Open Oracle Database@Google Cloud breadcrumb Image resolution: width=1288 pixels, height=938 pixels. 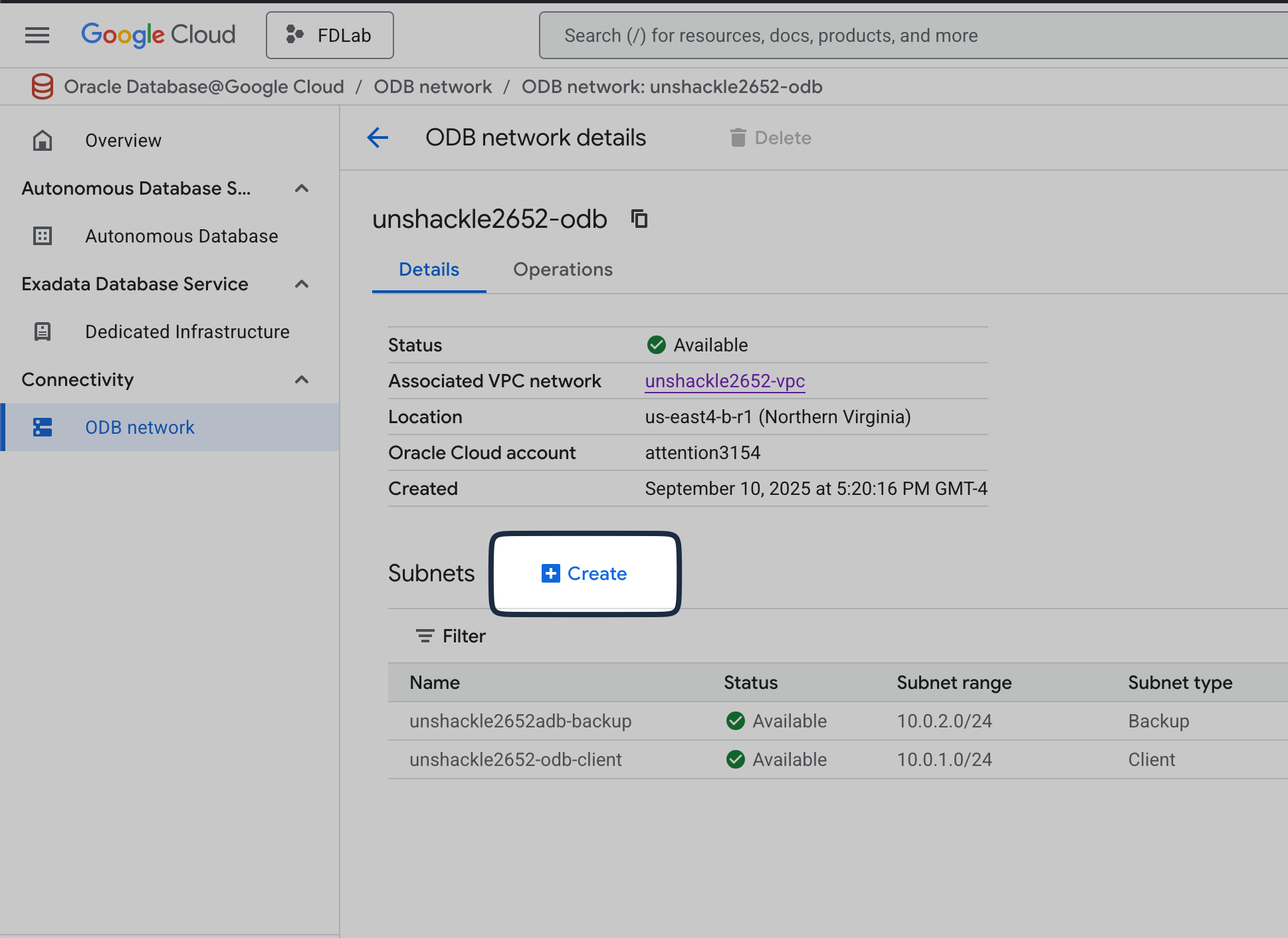(204, 86)
